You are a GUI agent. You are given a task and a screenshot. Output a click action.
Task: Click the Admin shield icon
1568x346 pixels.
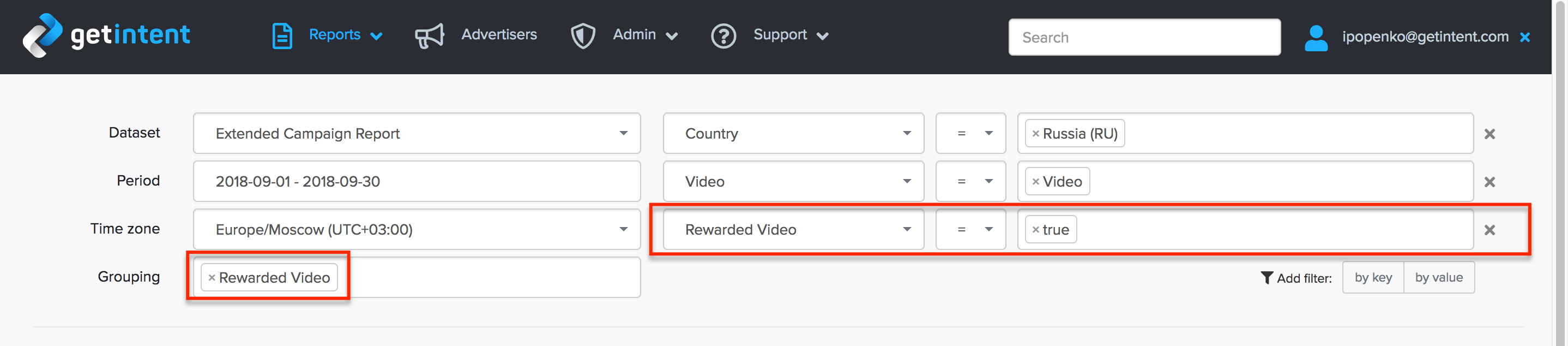(x=582, y=35)
